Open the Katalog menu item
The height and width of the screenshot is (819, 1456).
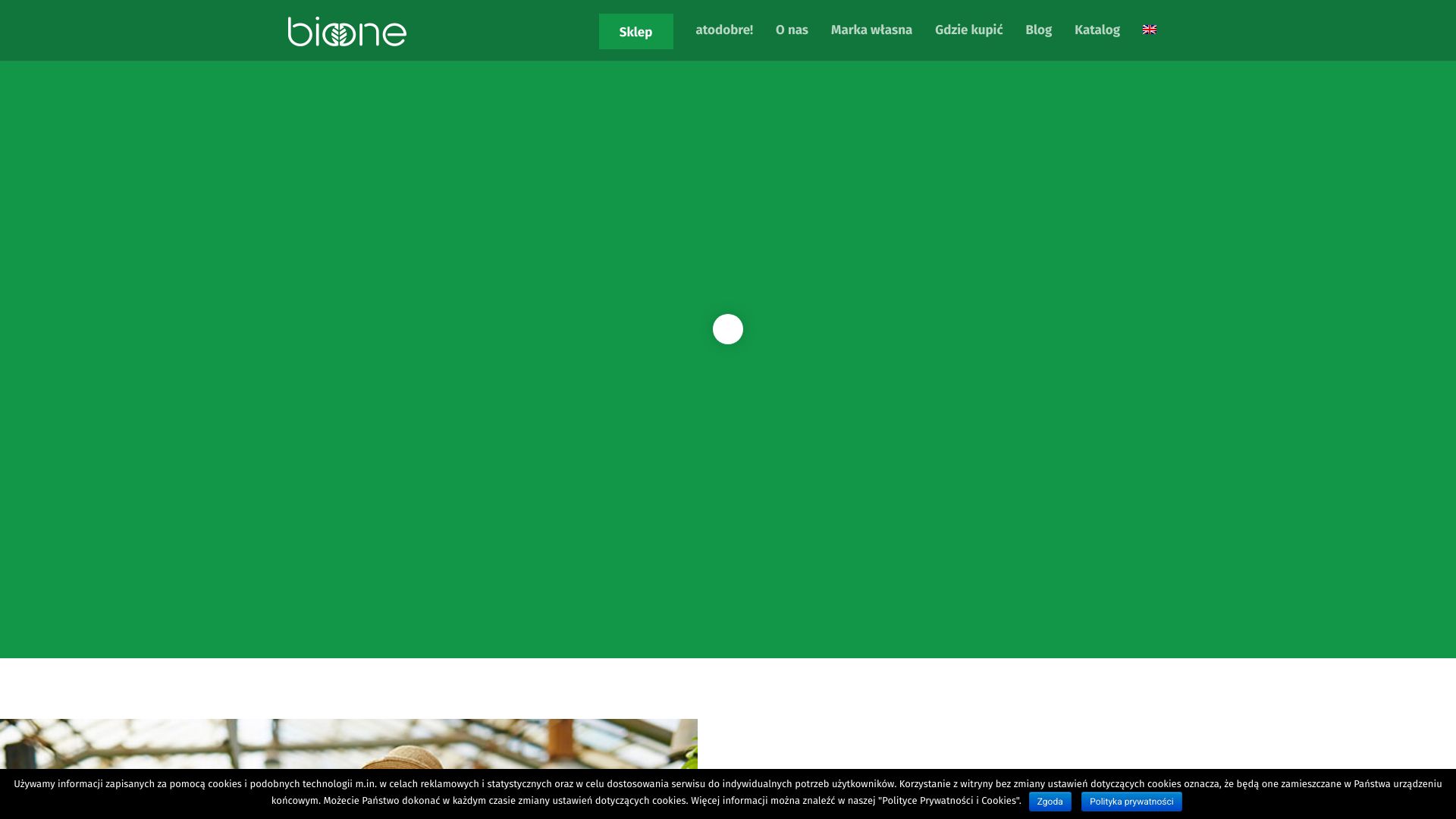pos(1097,30)
